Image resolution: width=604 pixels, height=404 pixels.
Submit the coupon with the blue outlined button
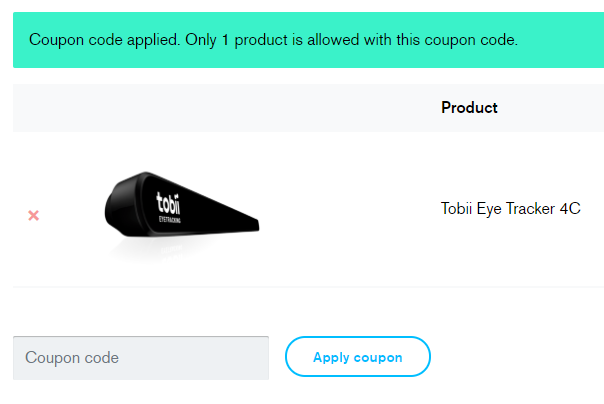click(358, 357)
